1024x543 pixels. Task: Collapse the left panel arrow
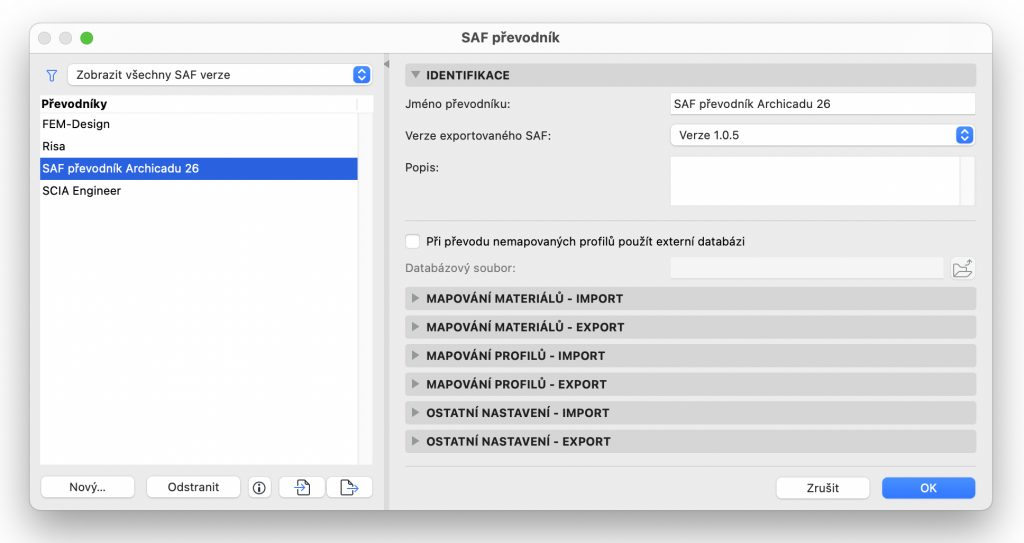[x=387, y=64]
